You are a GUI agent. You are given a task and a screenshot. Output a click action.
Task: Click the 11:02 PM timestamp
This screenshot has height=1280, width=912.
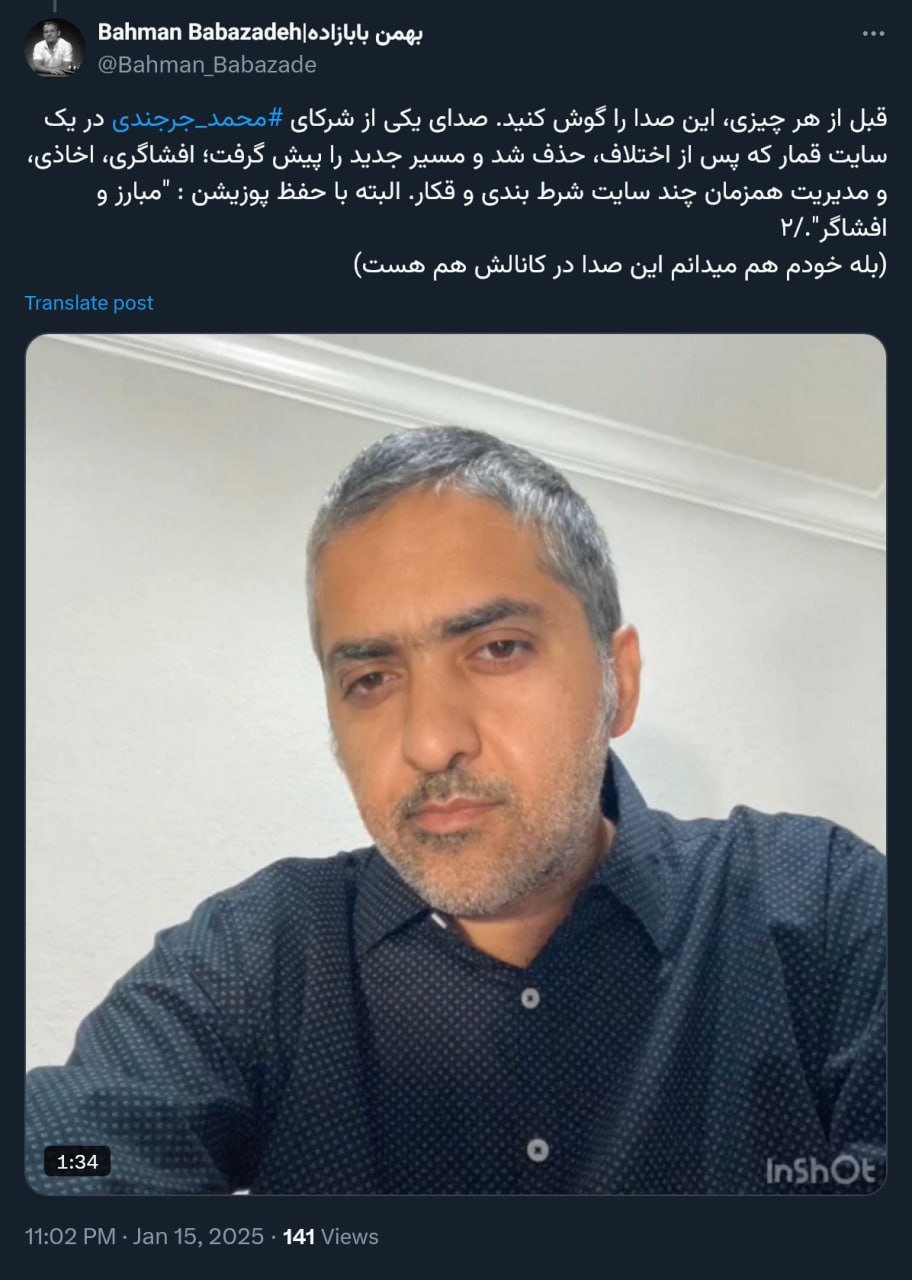coord(69,1237)
